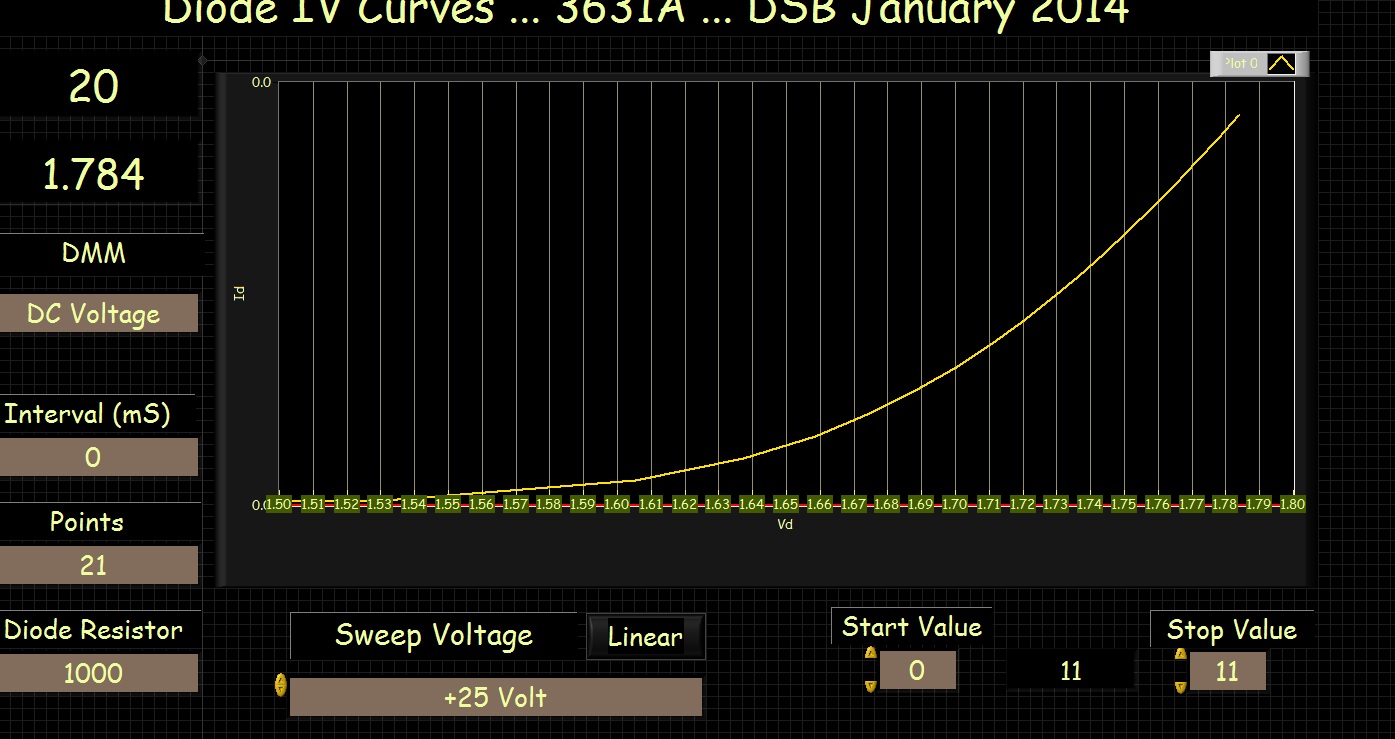Click the 1.784 voltage reading indicator
1395x739 pixels.
pos(94,175)
